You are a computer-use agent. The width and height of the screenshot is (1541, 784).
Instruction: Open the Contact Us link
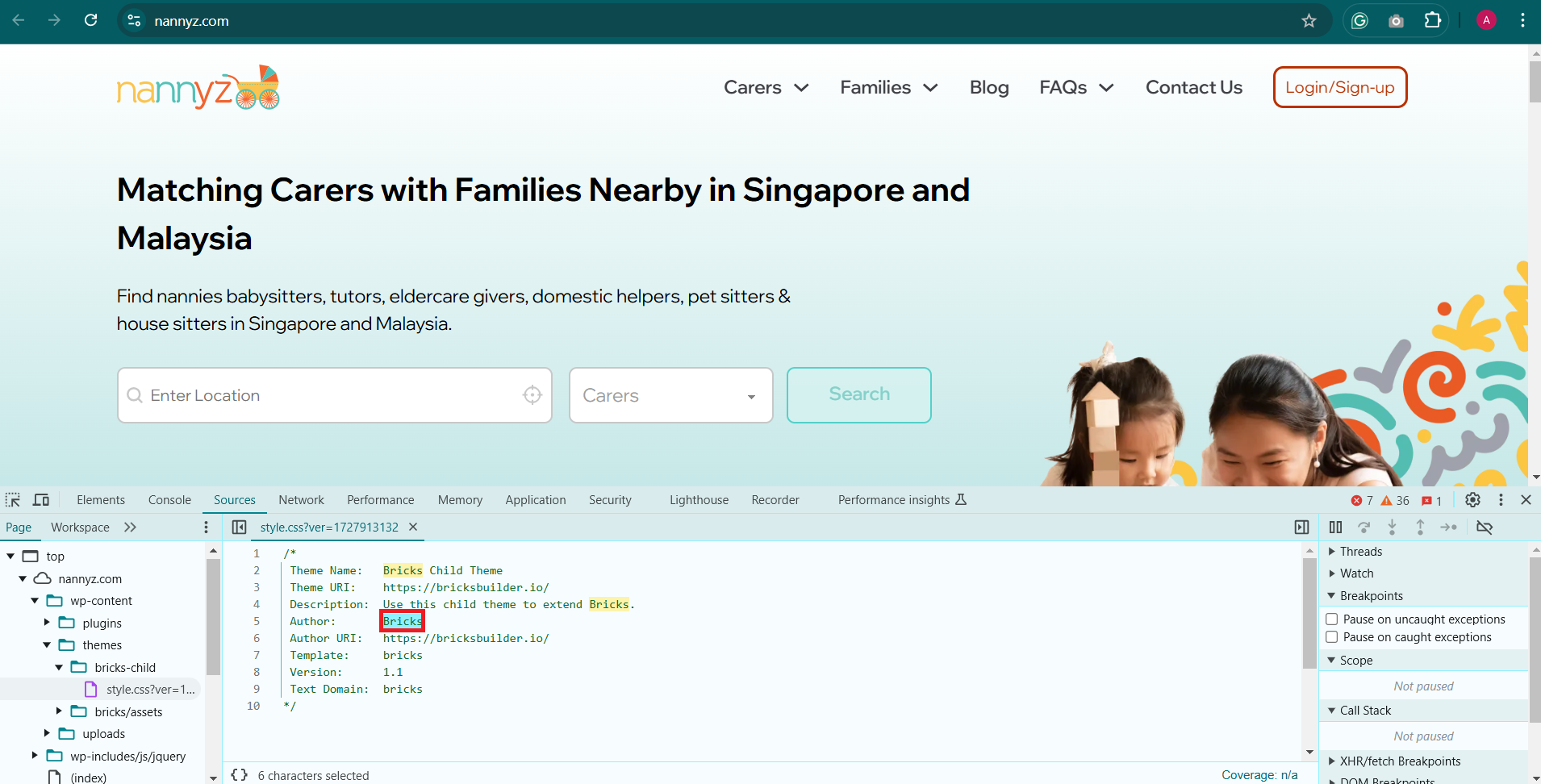pos(1194,87)
